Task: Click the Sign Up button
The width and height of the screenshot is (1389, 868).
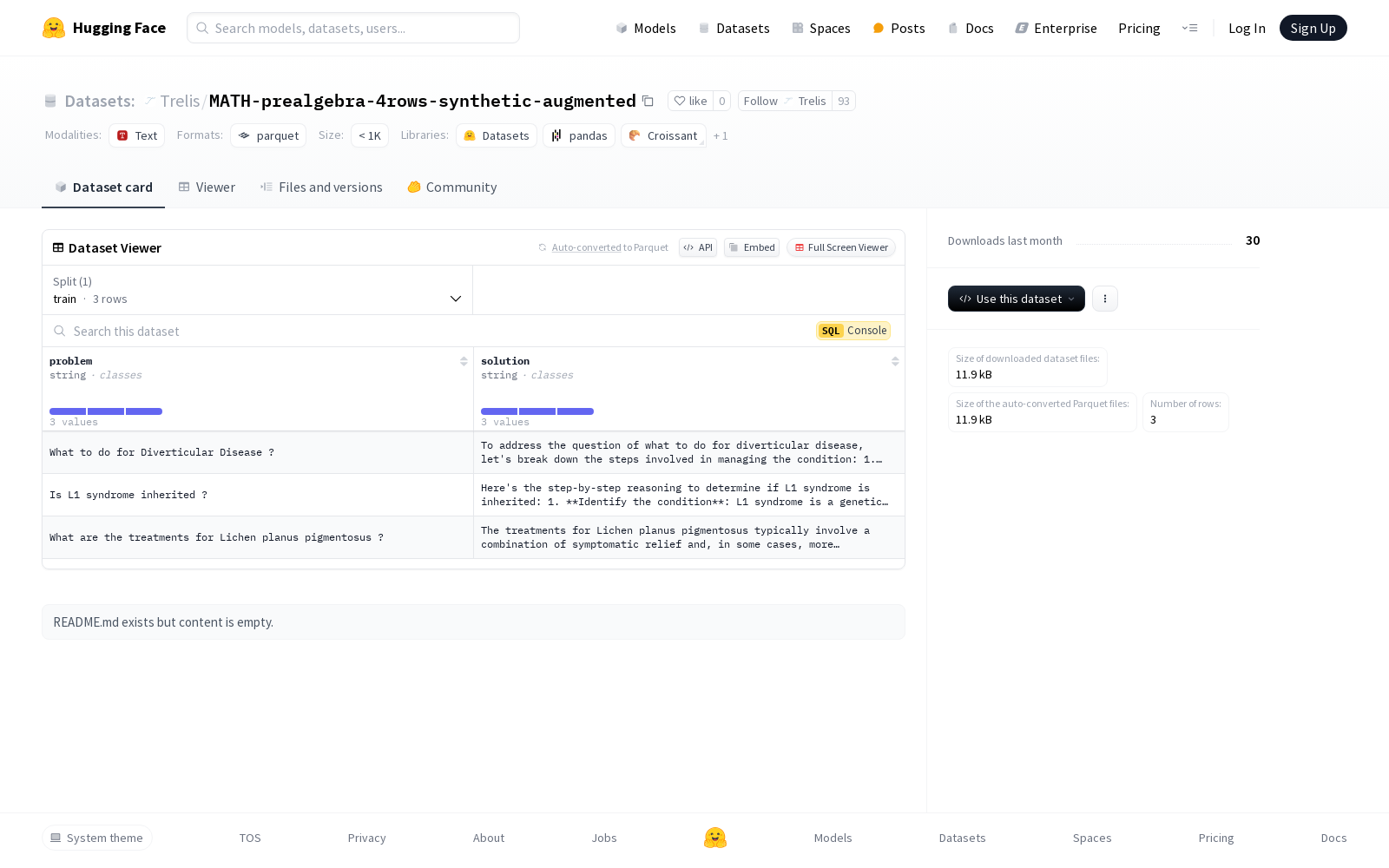Action: pyautogui.click(x=1313, y=28)
